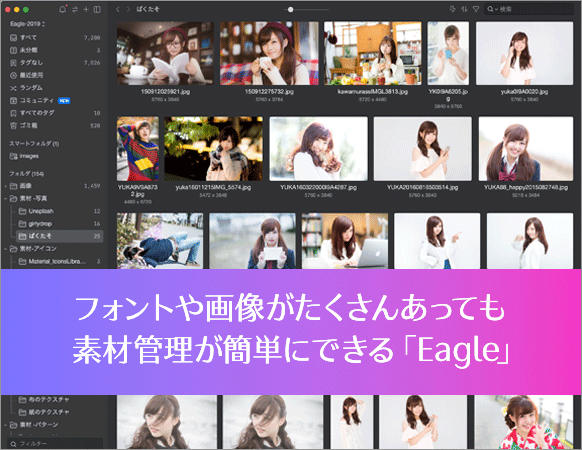Open すべてのタグ in the sidebar
The width and height of the screenshot is (582, 450).
[55, 113]
